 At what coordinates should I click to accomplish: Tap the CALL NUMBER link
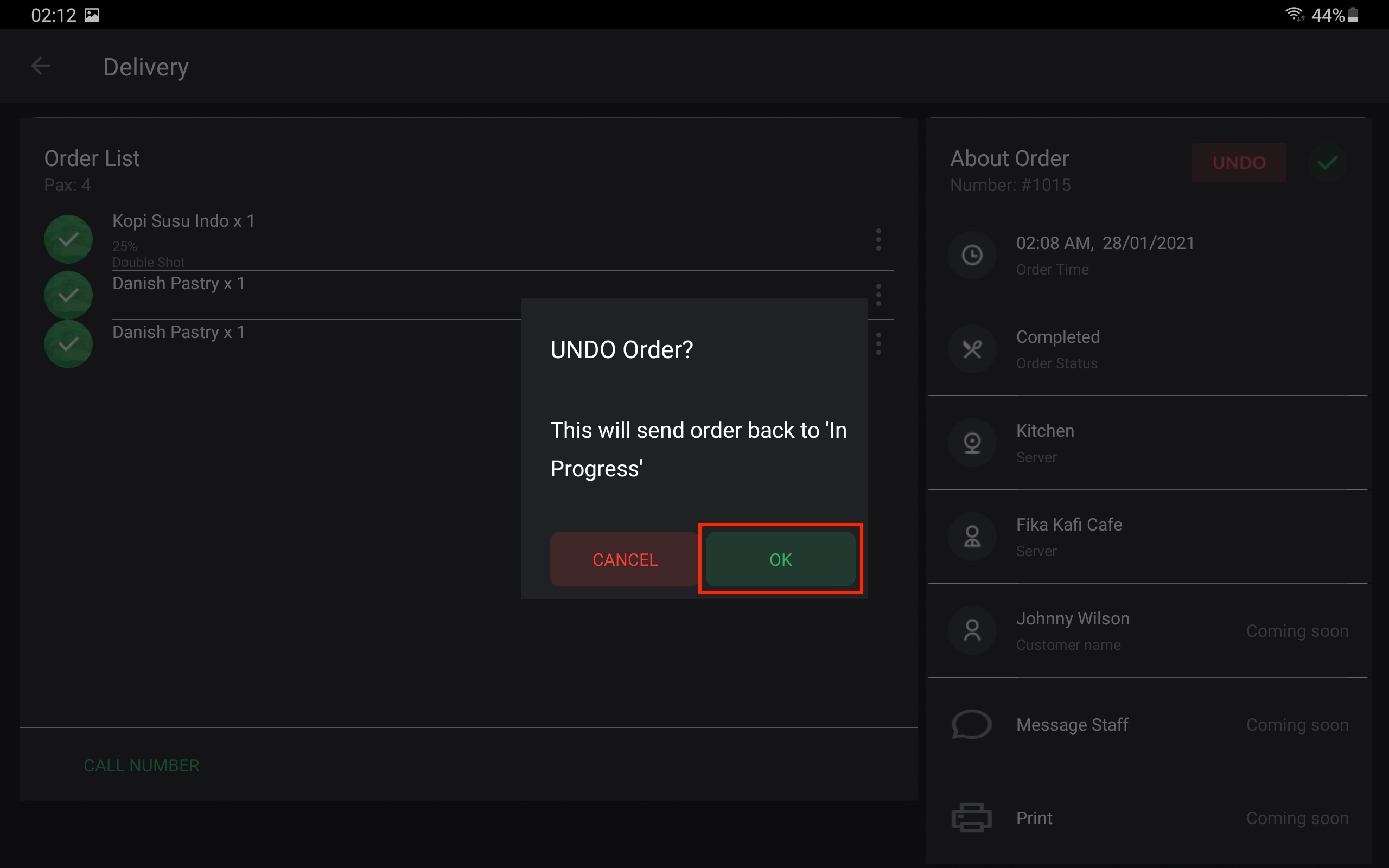(142, 765)
